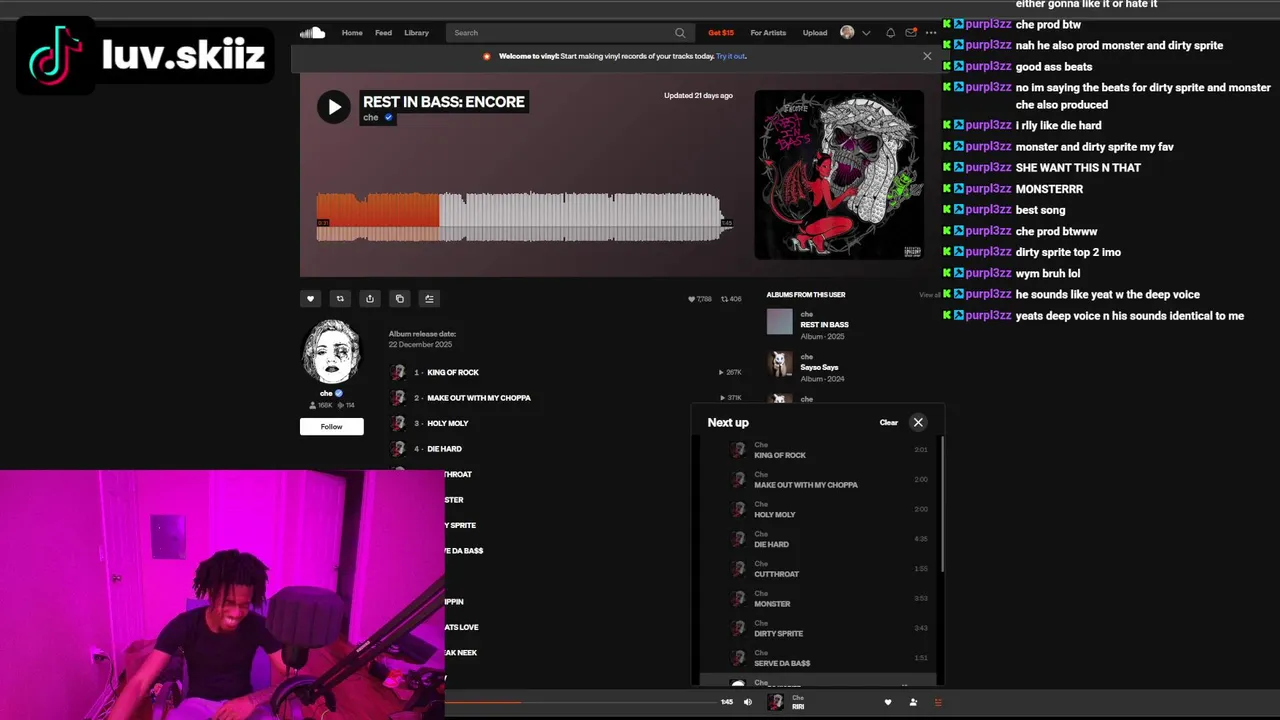Click the user profile avatar
The height and width of the screenshot is (720, 1280).
[848, 33]
